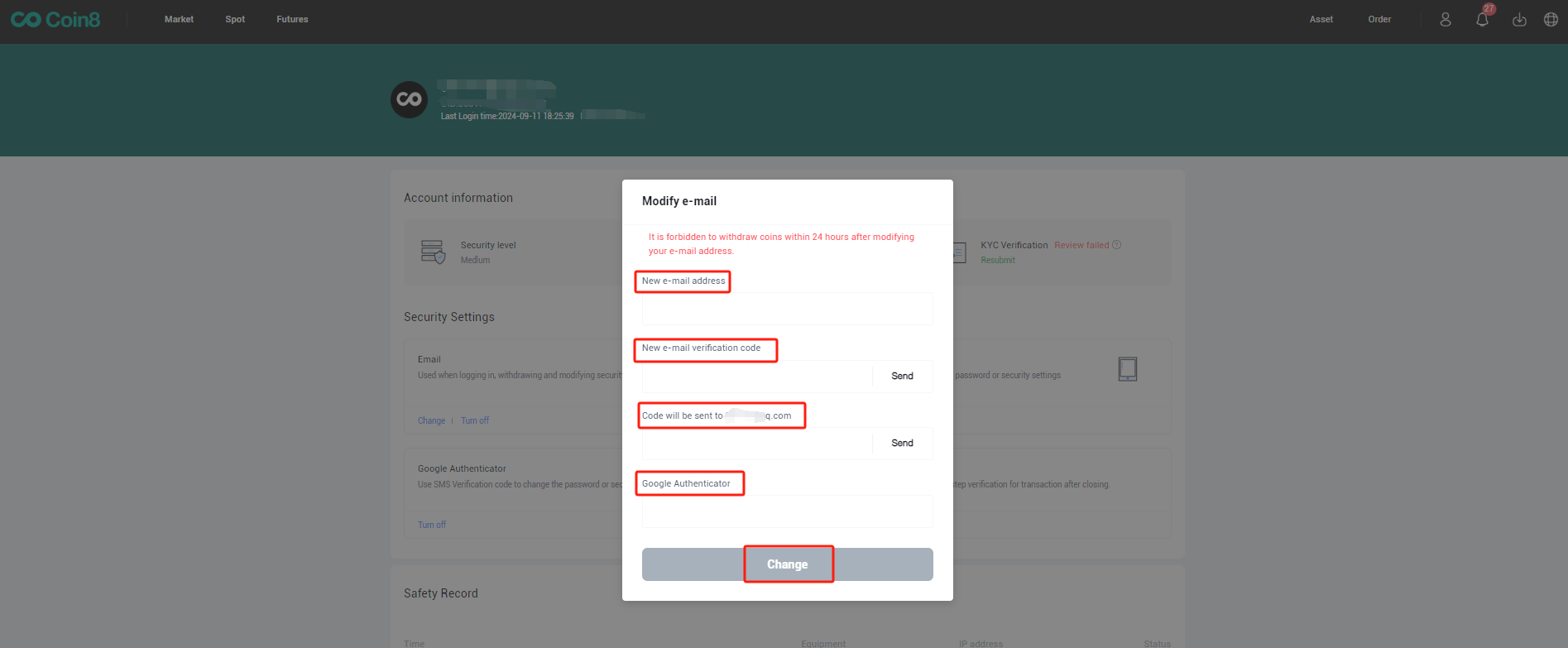The image size is (1568, 648).
Task: Open the Market menu
Action: coord(179,20)
